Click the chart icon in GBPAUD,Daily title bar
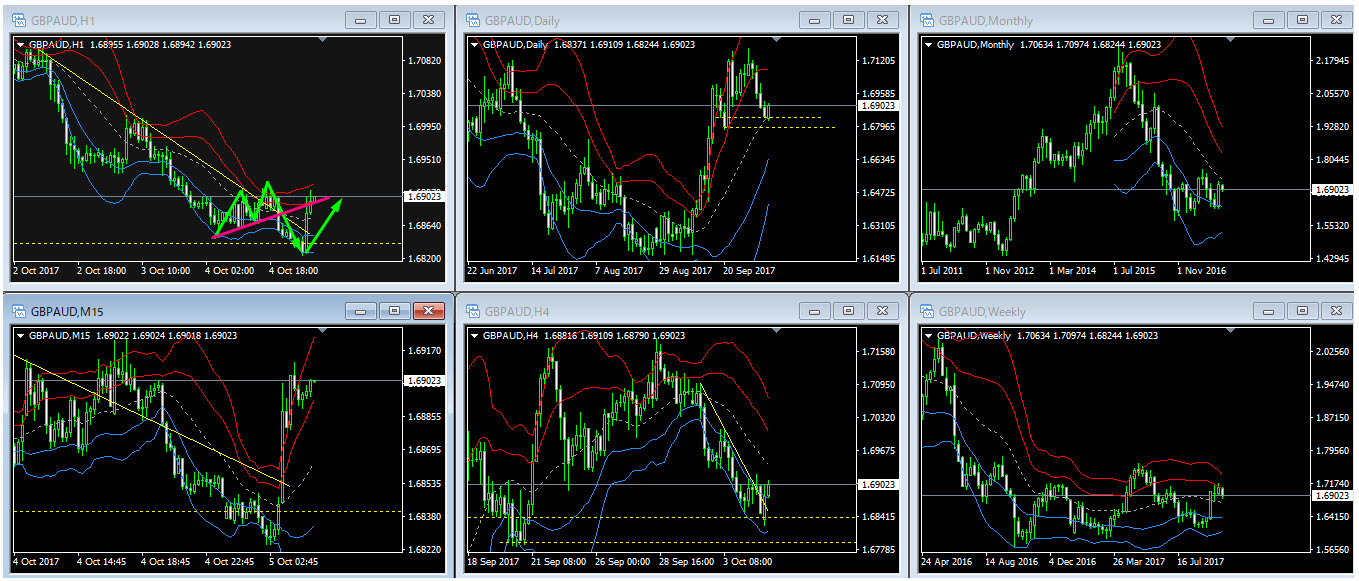 pyautogui.click(x=472, y=20)
